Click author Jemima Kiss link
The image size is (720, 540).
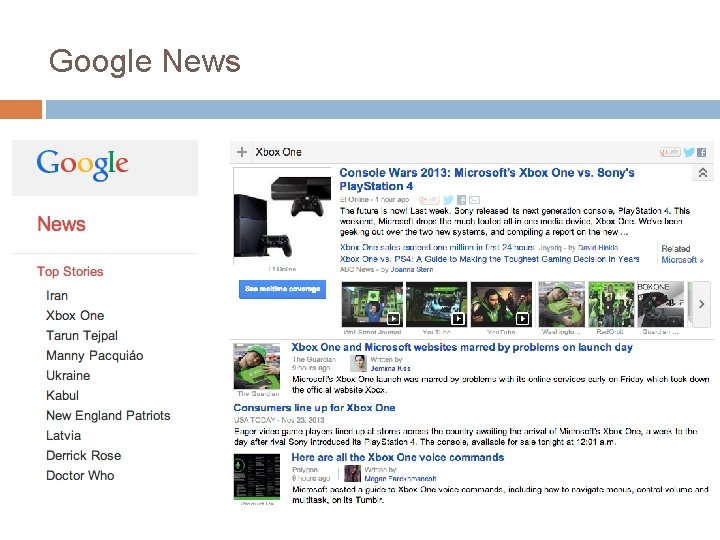[x=390, y=368]
